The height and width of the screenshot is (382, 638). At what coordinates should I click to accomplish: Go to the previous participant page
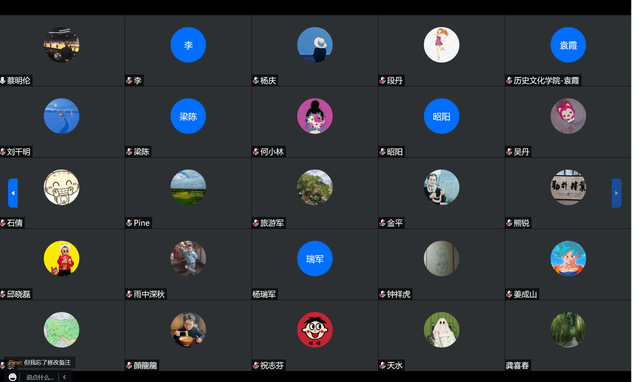tap(13, 193)
